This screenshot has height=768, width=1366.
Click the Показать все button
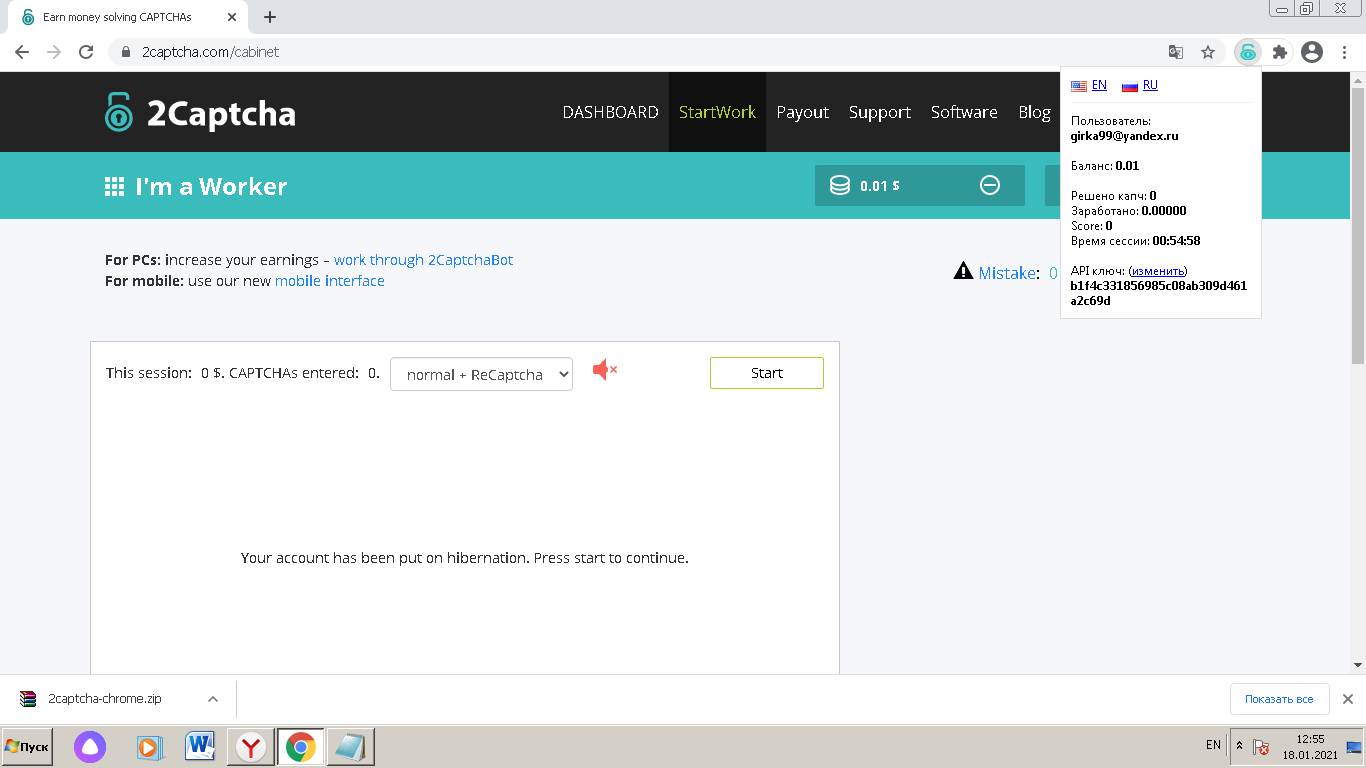click(x=1279, y=699)
